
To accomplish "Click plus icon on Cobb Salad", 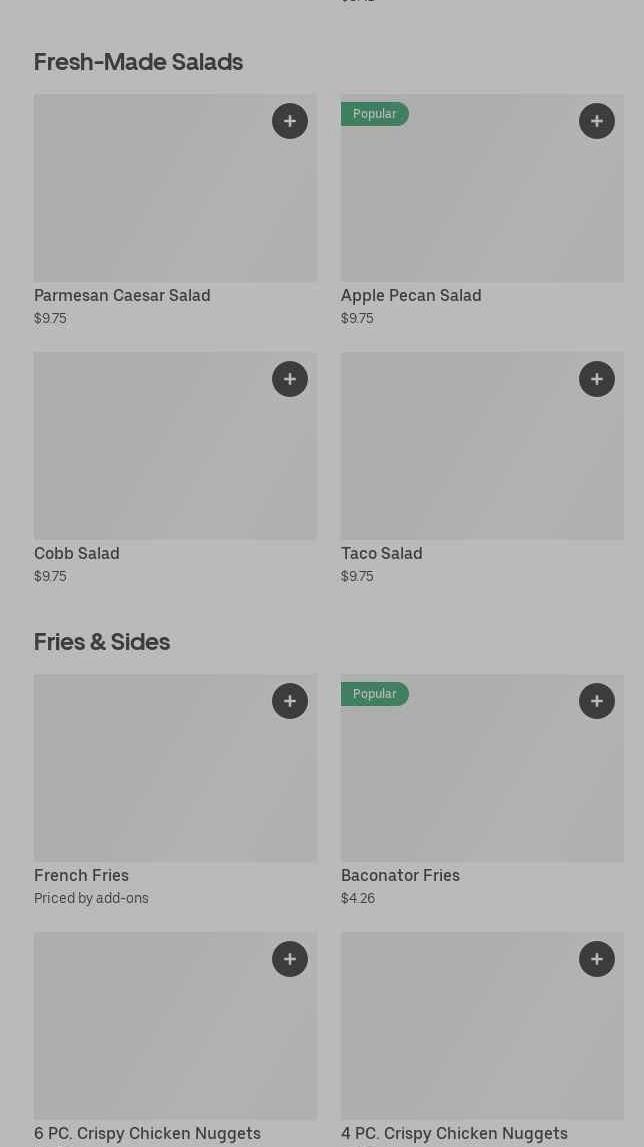I will click(x=290, y=379).
